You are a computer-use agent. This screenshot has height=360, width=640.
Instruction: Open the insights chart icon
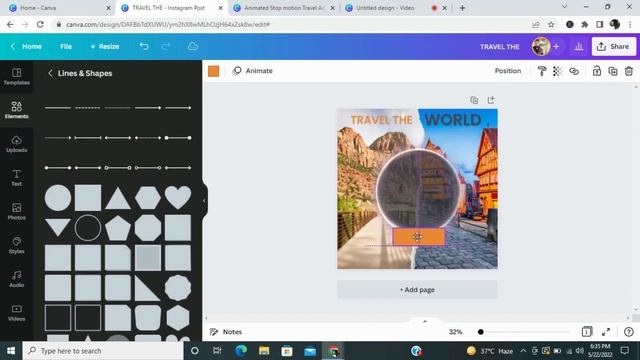pyautogui.click(x=578, y=47)
